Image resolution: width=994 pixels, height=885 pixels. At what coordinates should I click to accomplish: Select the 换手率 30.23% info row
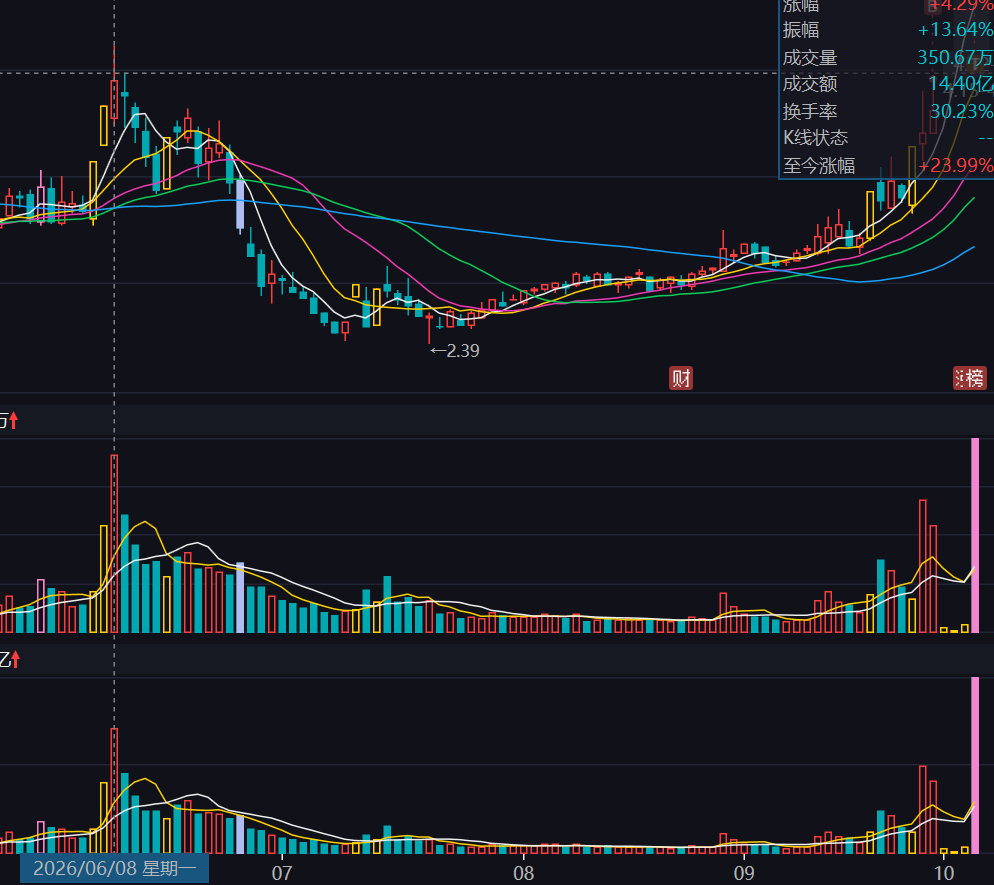[887, 112]
